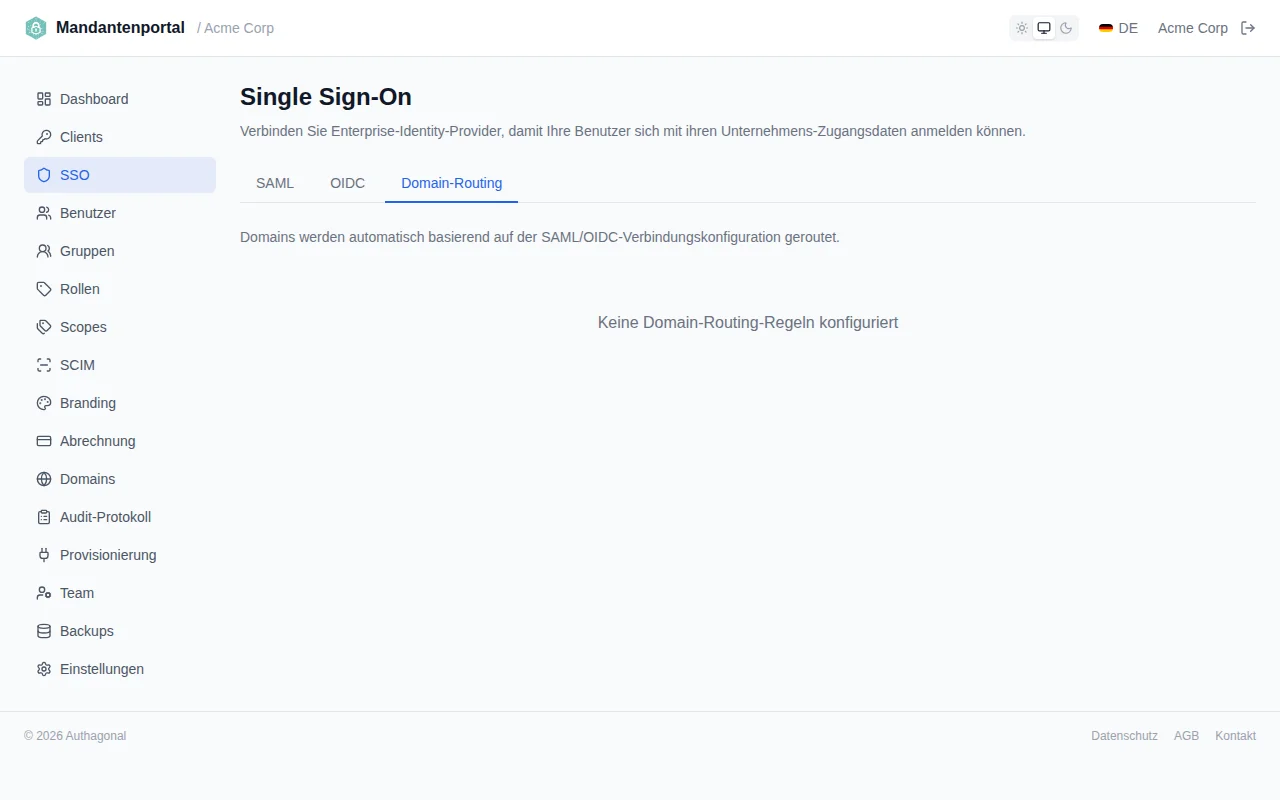Select system theme monitor icon
The height and width of the screenshot is (800, 1280).
tap(1044, 28)
